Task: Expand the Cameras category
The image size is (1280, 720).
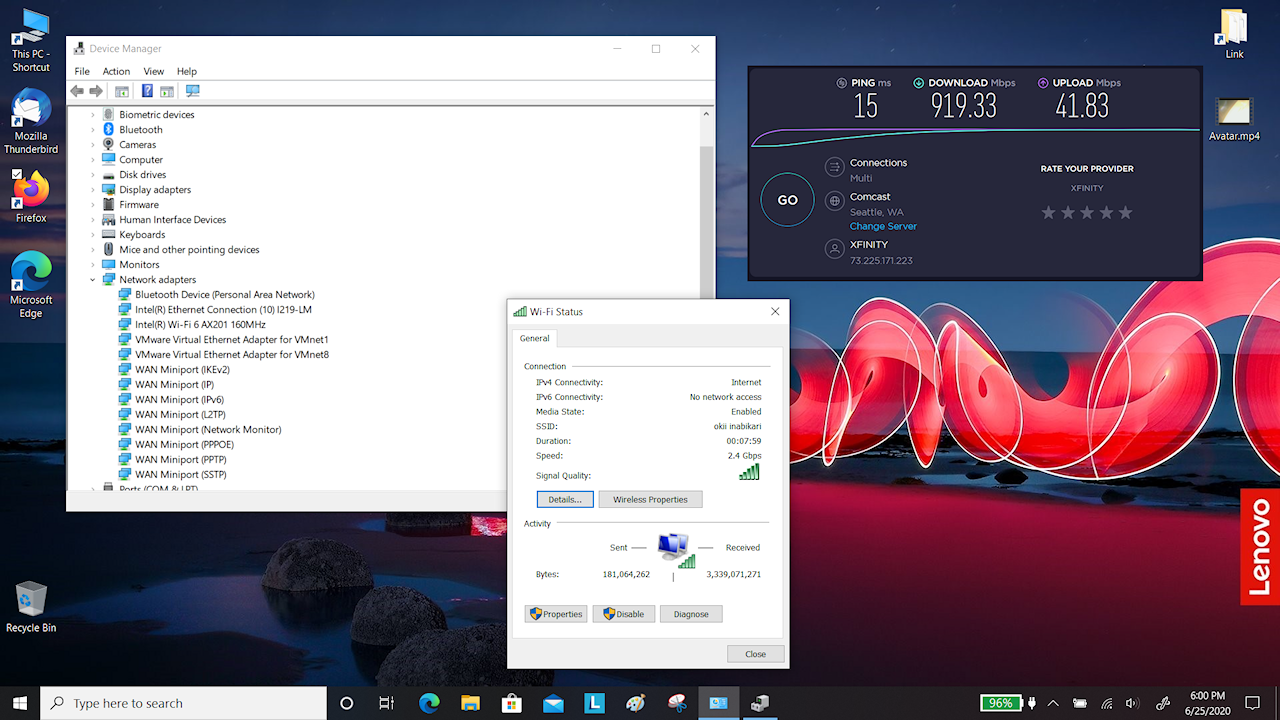Action: pyautogui.click(x=93, y=145)
